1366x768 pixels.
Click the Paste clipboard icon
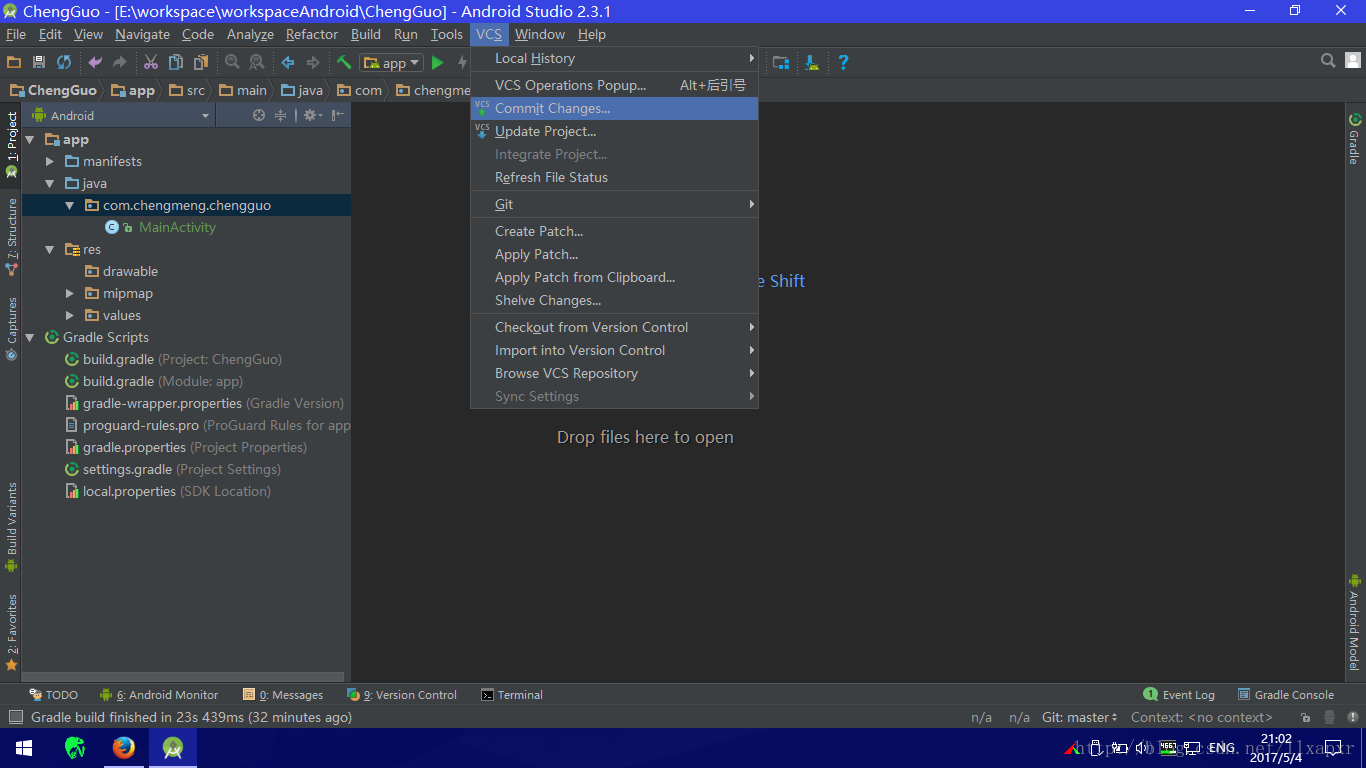(x=200, y=62)
